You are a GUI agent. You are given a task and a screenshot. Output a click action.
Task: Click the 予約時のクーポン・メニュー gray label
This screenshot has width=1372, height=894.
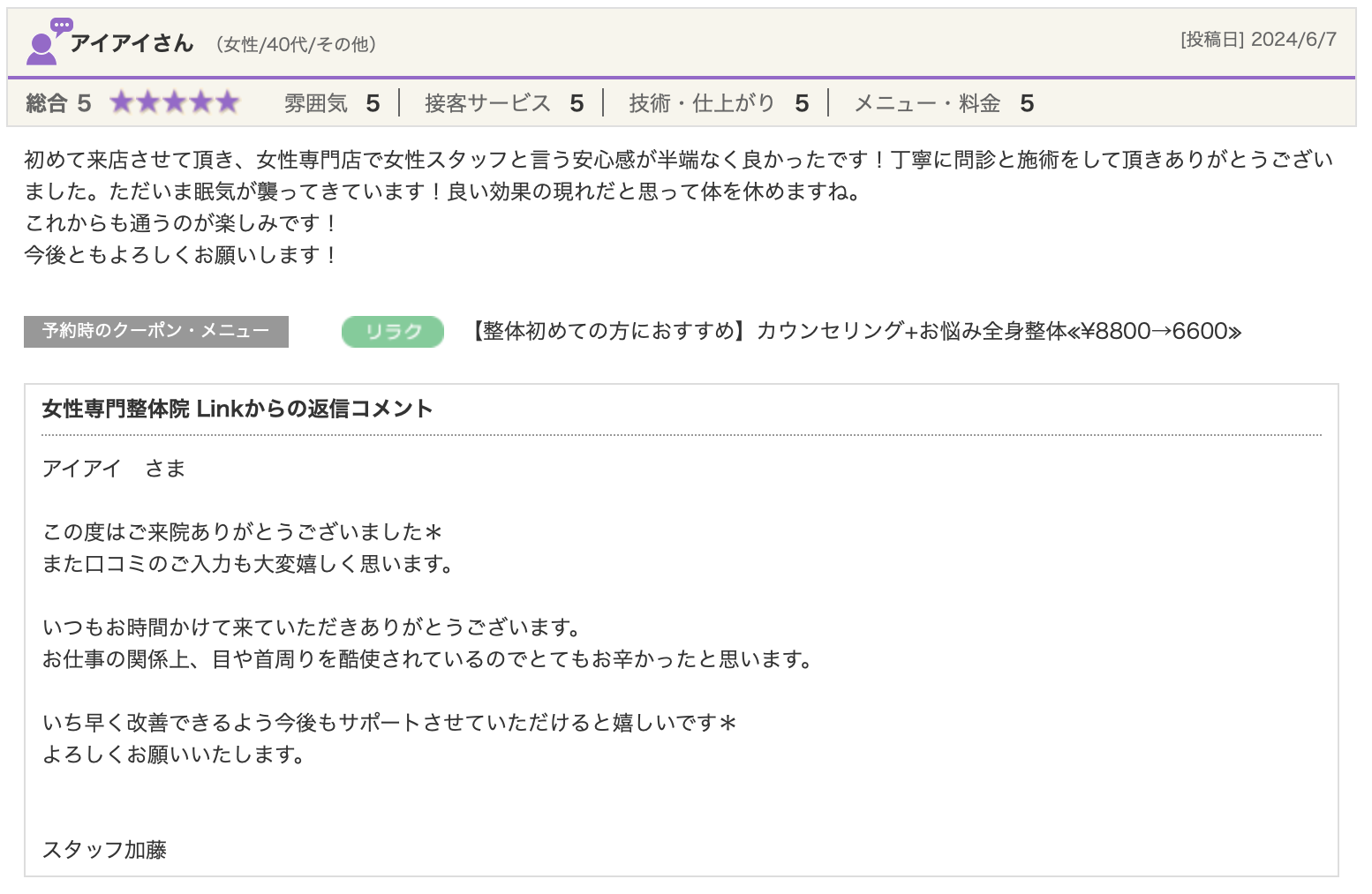click(156, 331)
